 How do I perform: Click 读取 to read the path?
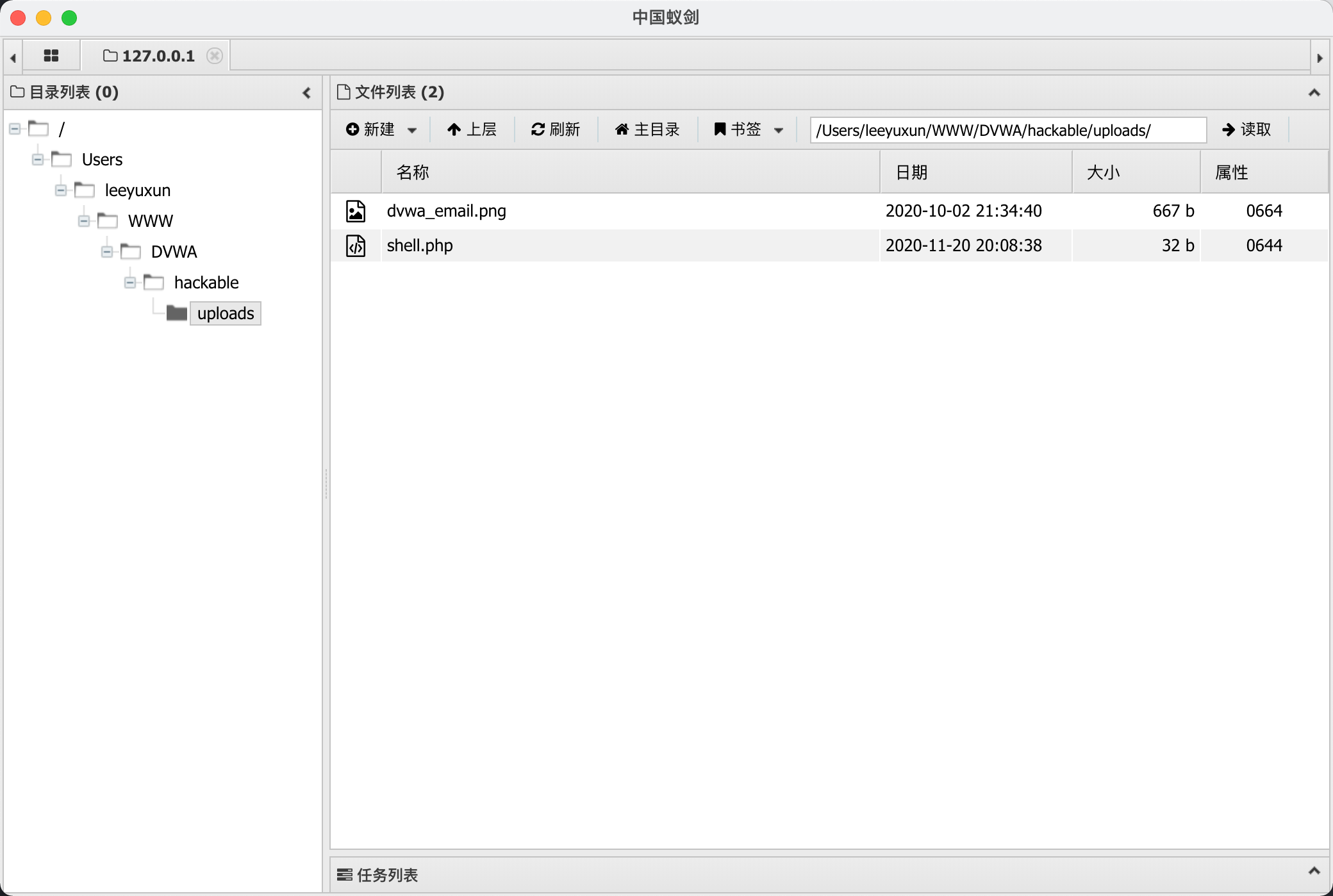point(1246,129)
